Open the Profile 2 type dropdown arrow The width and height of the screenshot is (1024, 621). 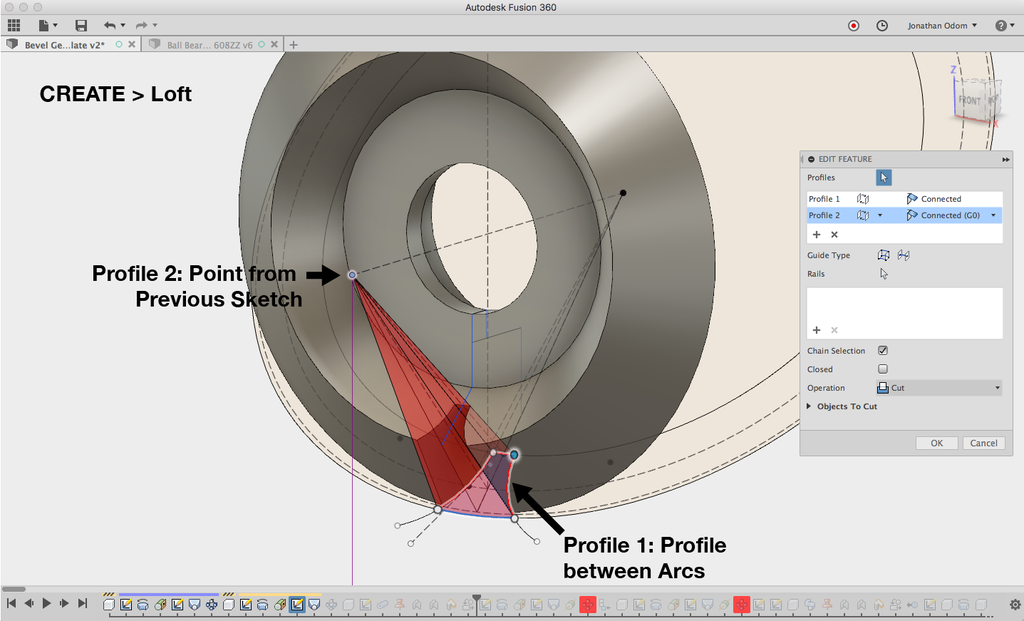pyautogui.click(x=880, y=215)
